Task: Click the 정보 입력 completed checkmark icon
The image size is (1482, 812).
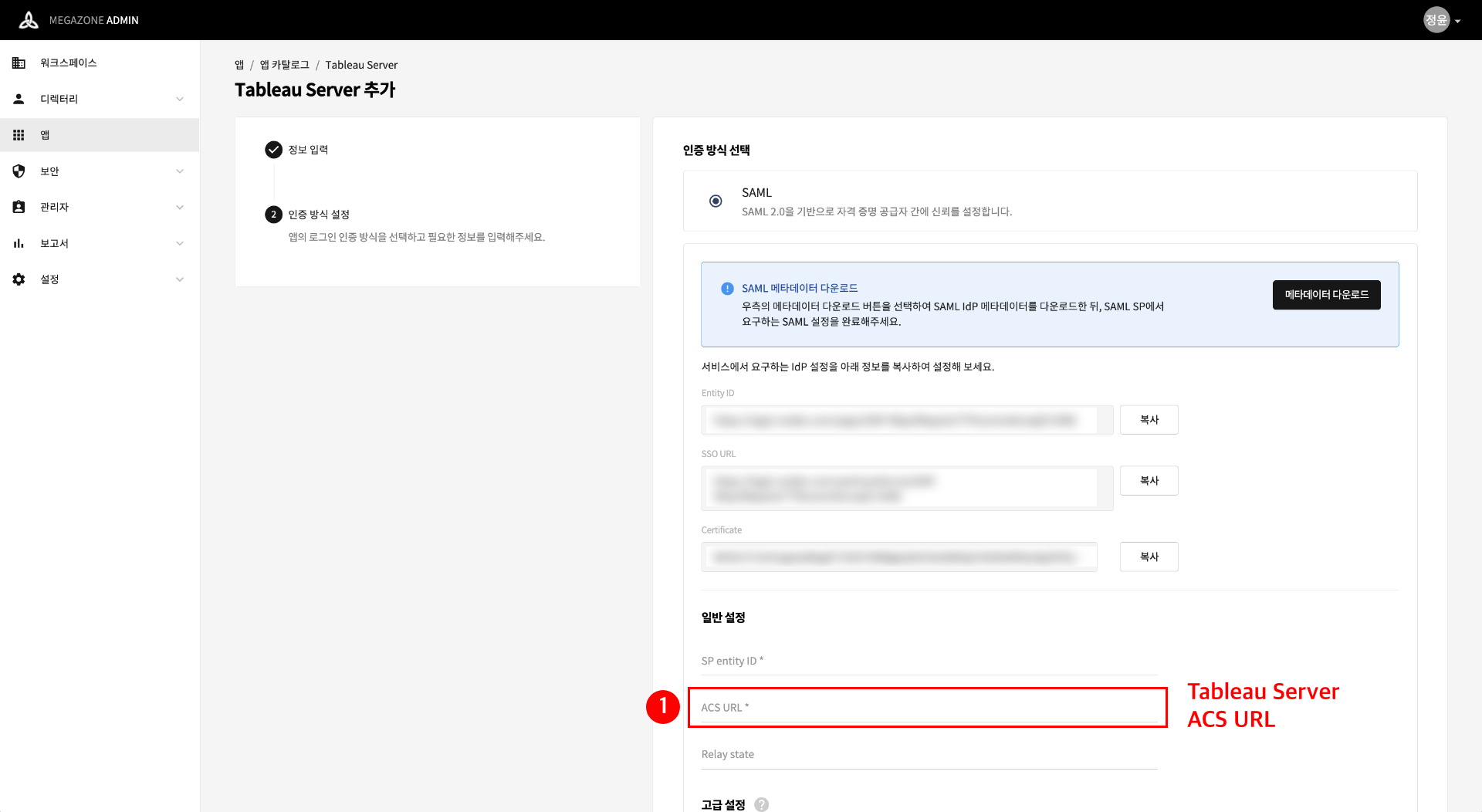Action: pos(273,150)
